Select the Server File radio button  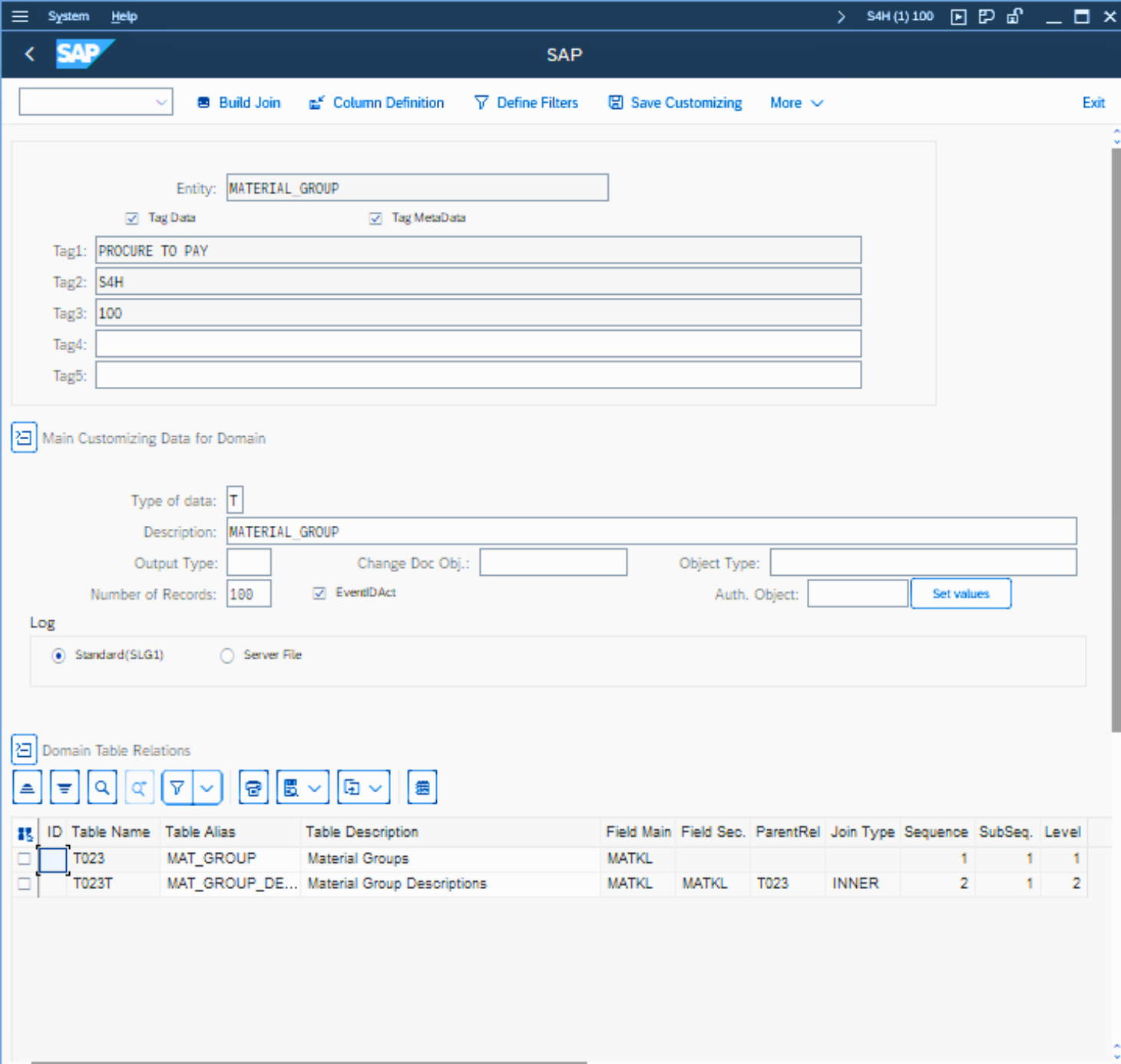click(x=227, y=656)
